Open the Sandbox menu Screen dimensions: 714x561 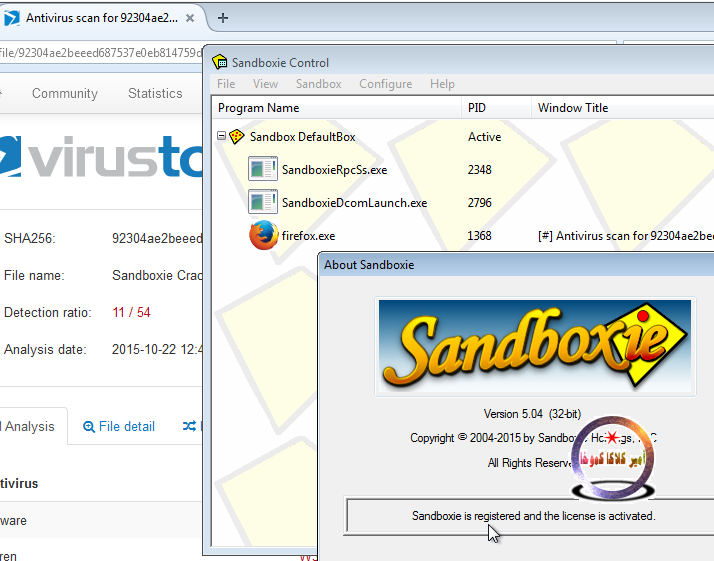coord(318,84)
